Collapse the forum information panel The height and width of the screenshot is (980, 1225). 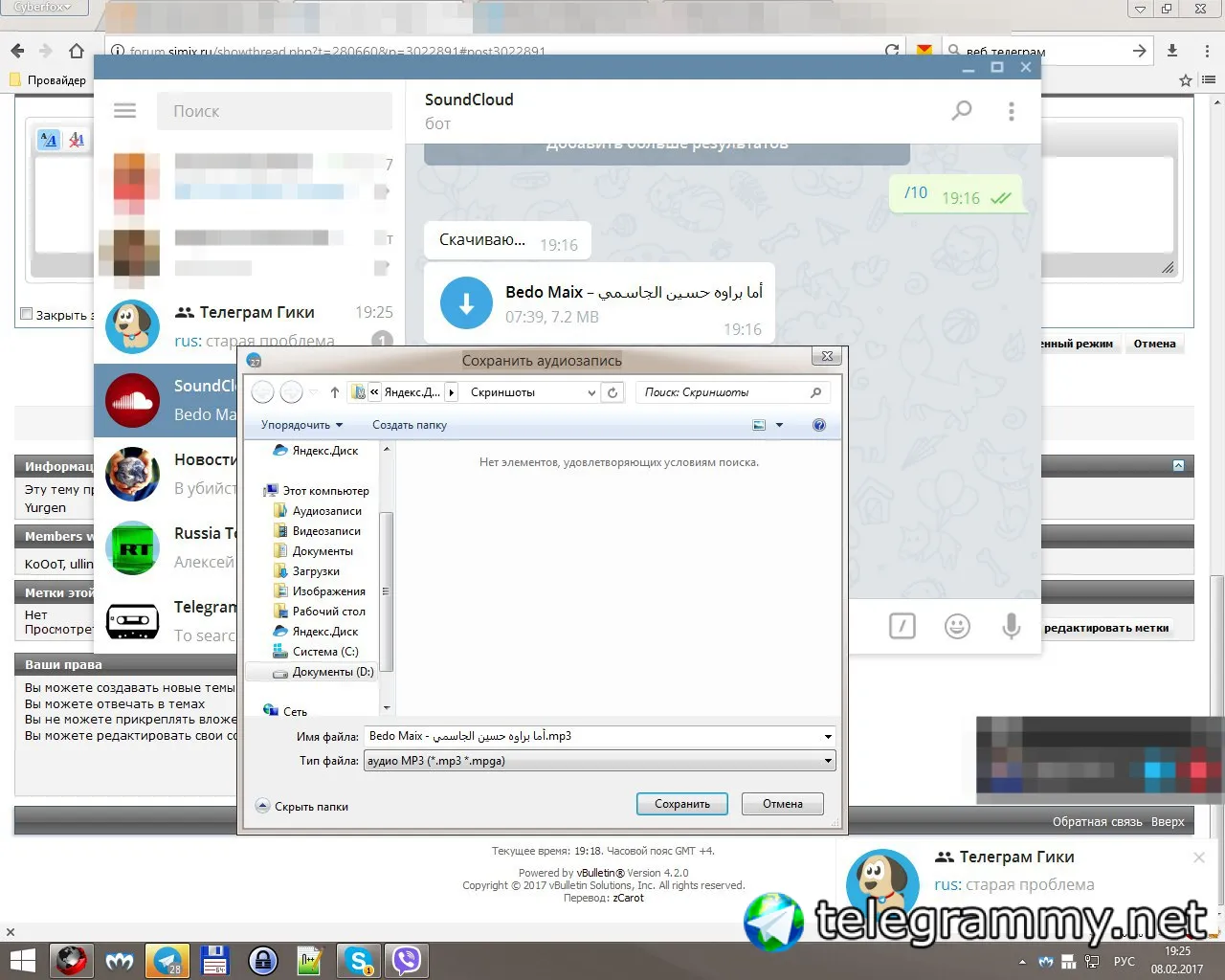click(1178, 465)
